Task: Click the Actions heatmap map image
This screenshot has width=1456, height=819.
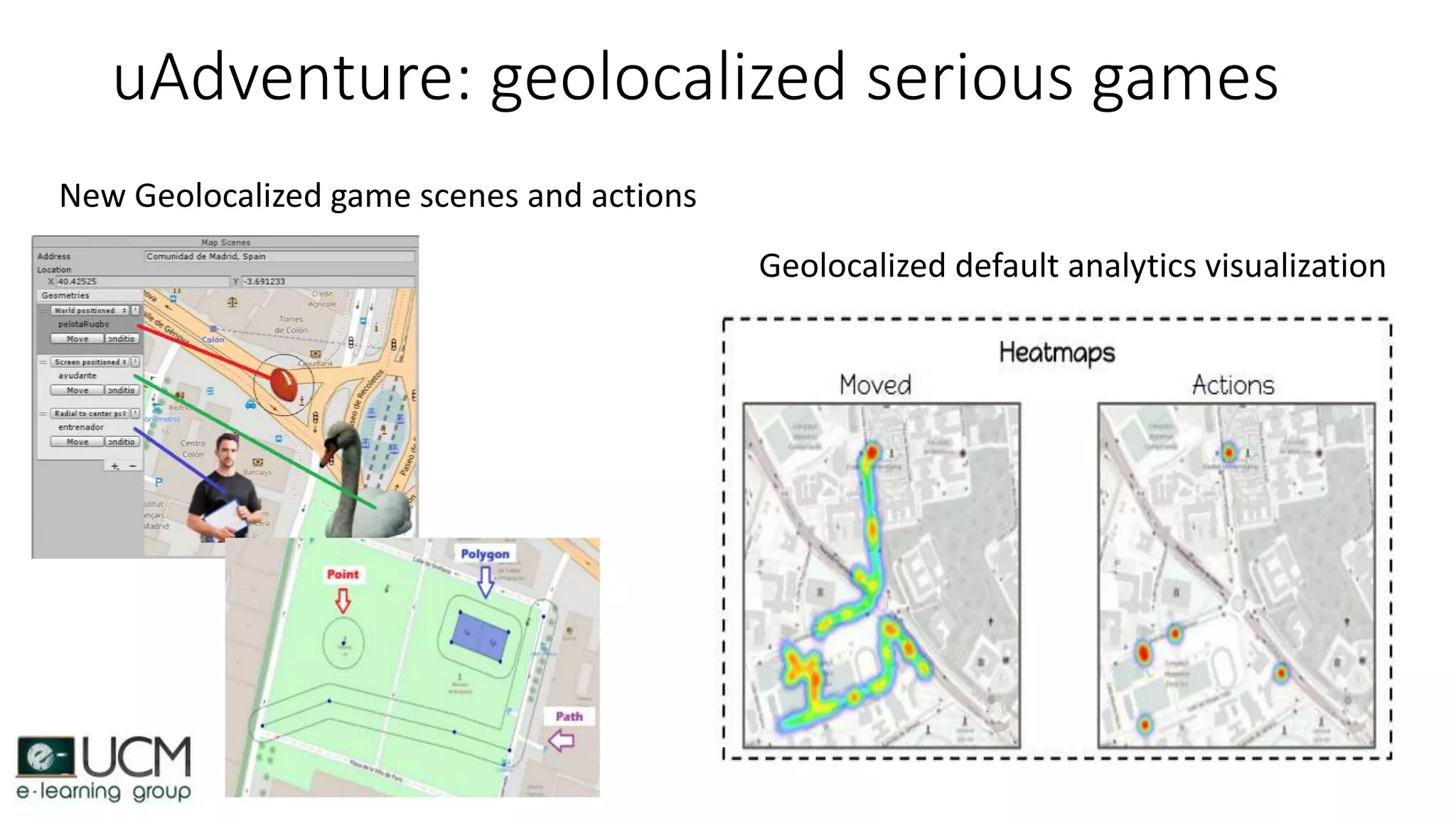Action: [1236, 576]
